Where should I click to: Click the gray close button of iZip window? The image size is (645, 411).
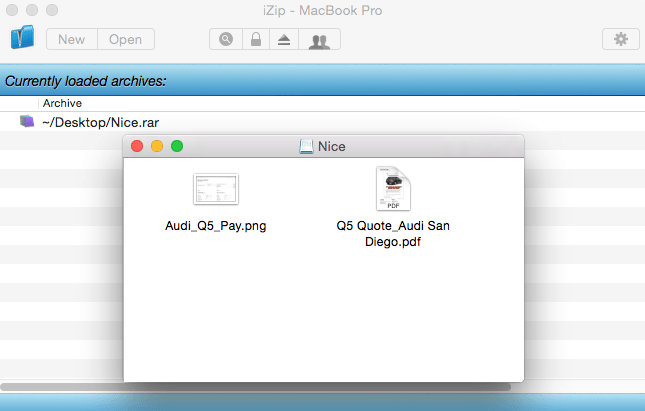(12, 10)
